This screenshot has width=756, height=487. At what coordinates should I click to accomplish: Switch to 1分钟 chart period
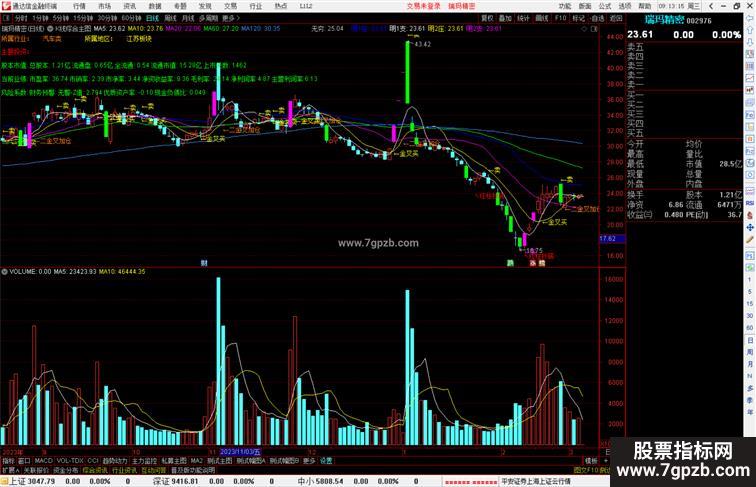point(40,18)
